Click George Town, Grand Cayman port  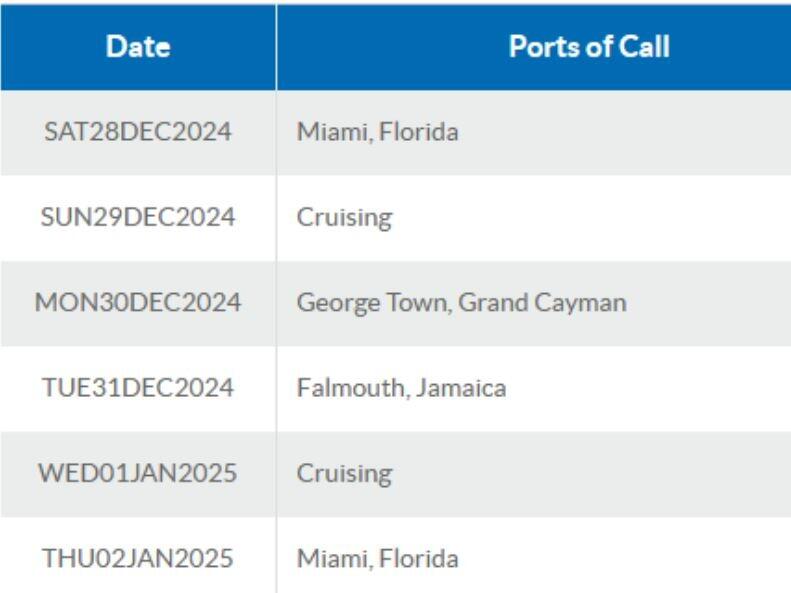click(x=462, y=304)
